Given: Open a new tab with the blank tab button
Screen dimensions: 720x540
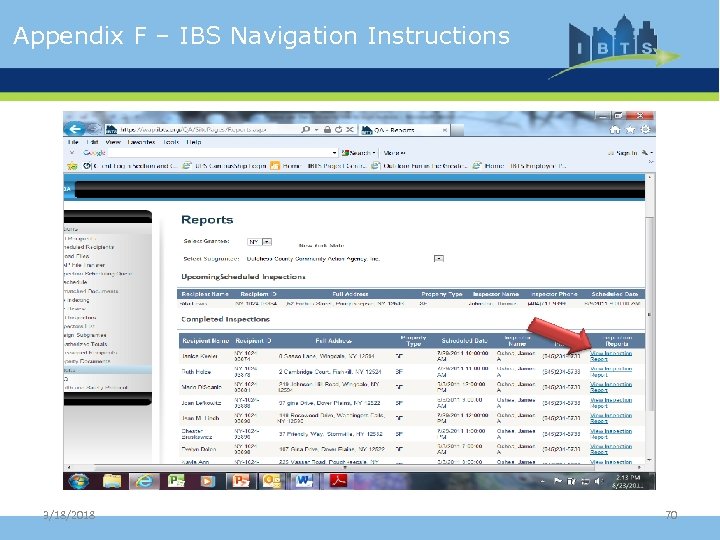Looking at the screenshot, I should point(457,130).
